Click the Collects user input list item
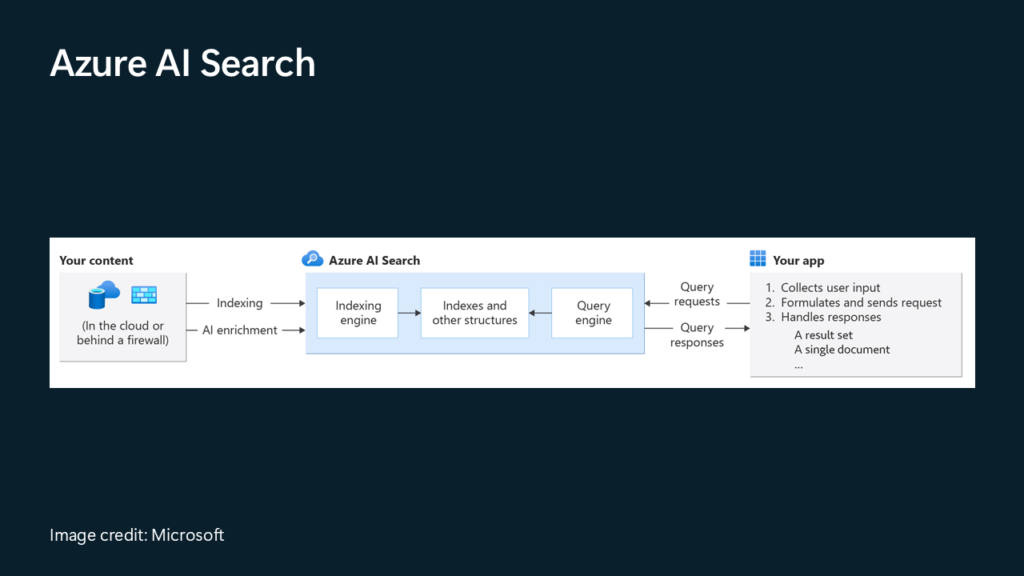 pyautogui.click(x=830, y=288)
